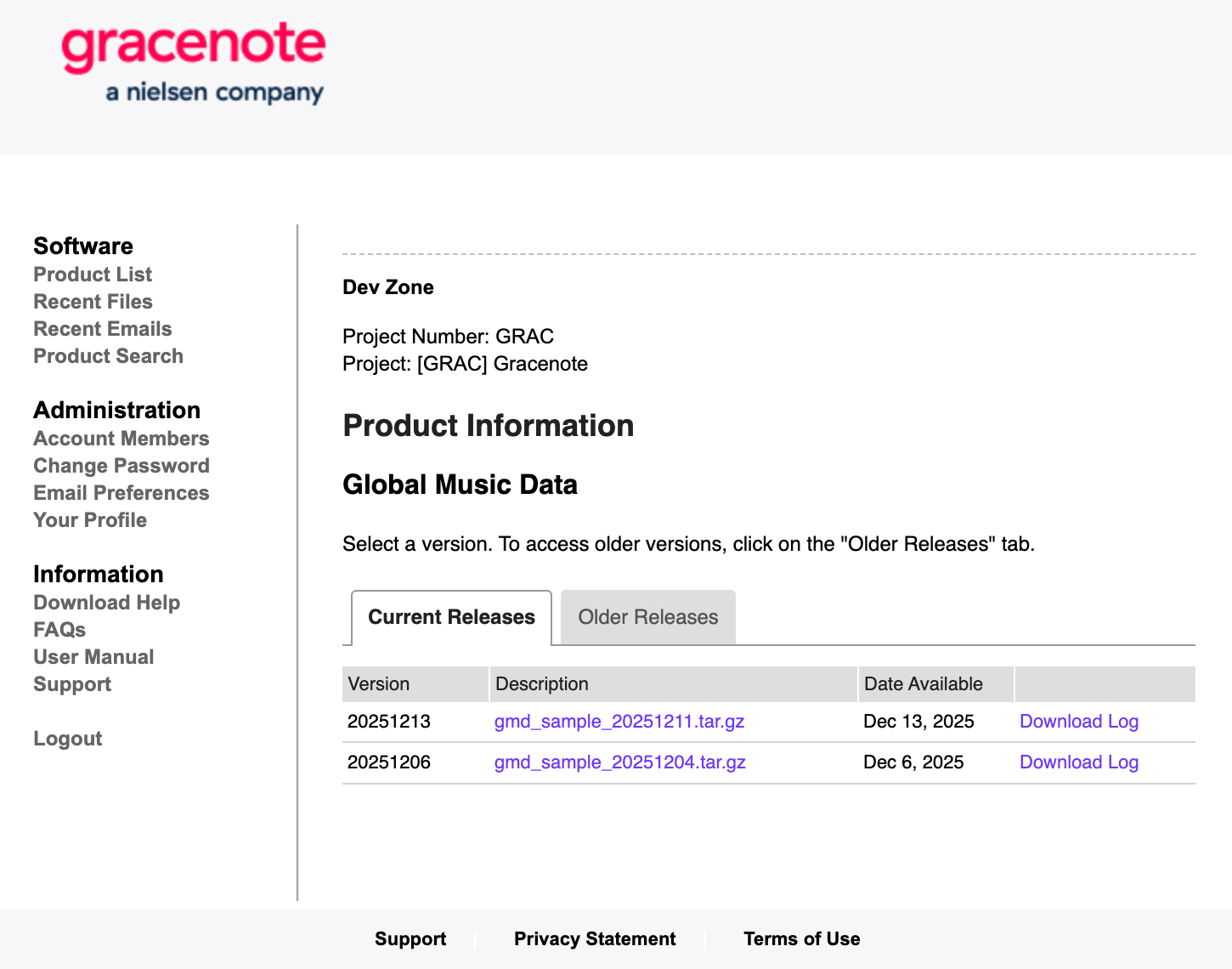Open the Product List page
1232x969 pixels.
tap(93, 275)
